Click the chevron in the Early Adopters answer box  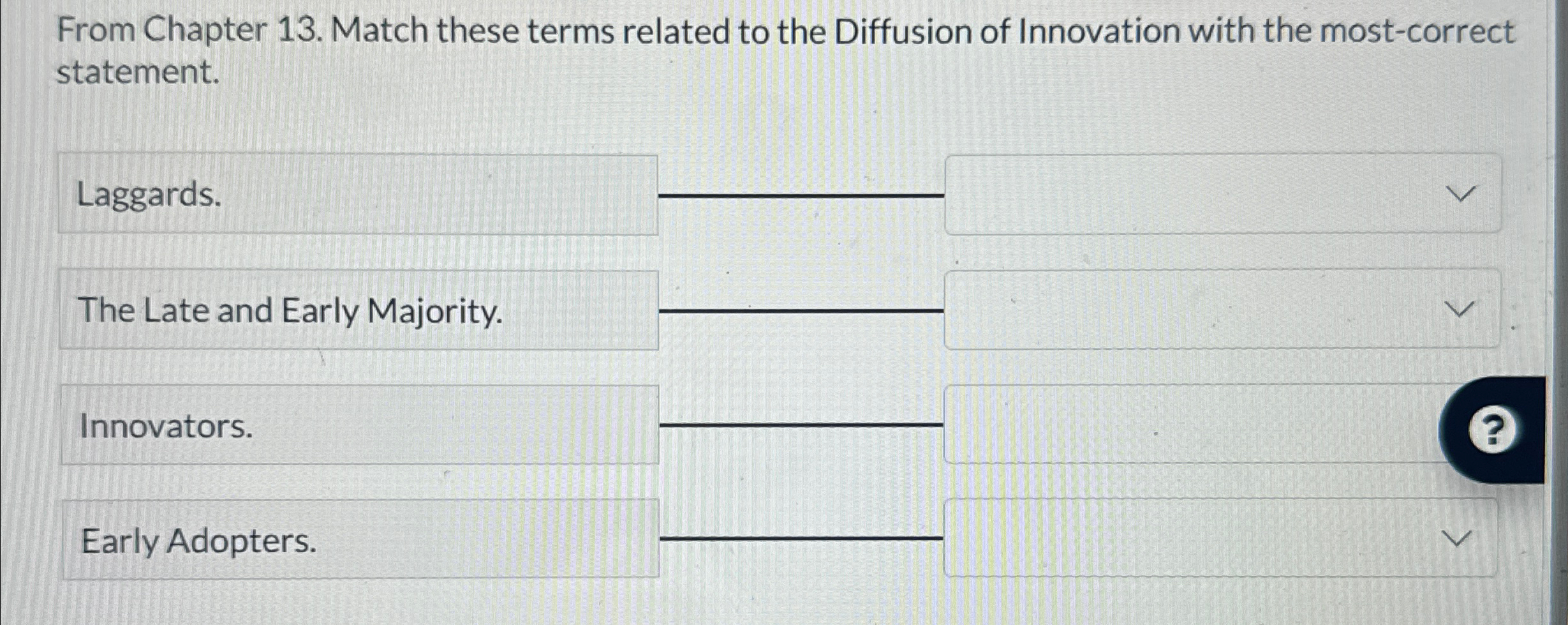click(x=1458, y=539)
